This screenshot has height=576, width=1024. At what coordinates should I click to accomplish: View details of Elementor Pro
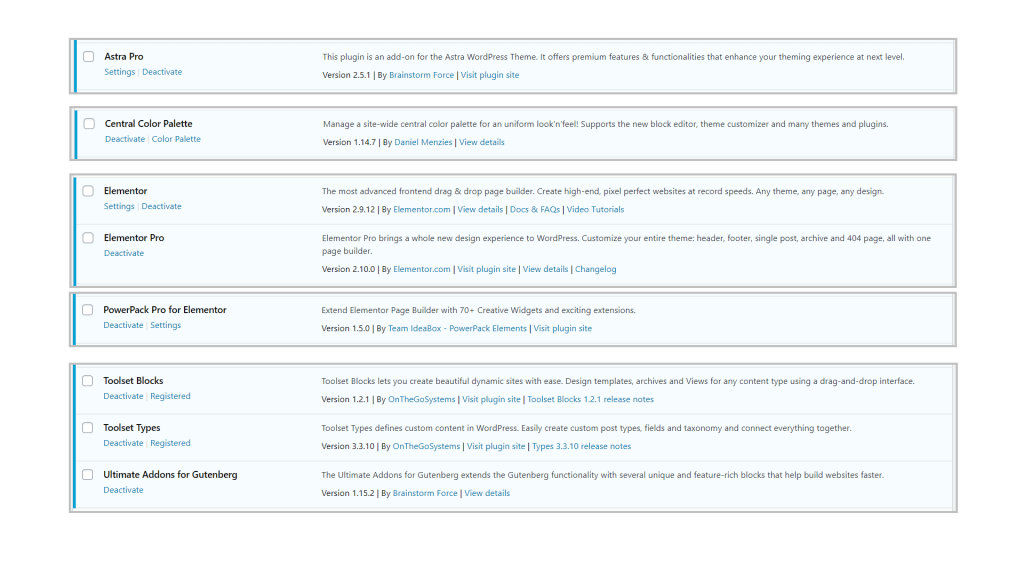545,269
